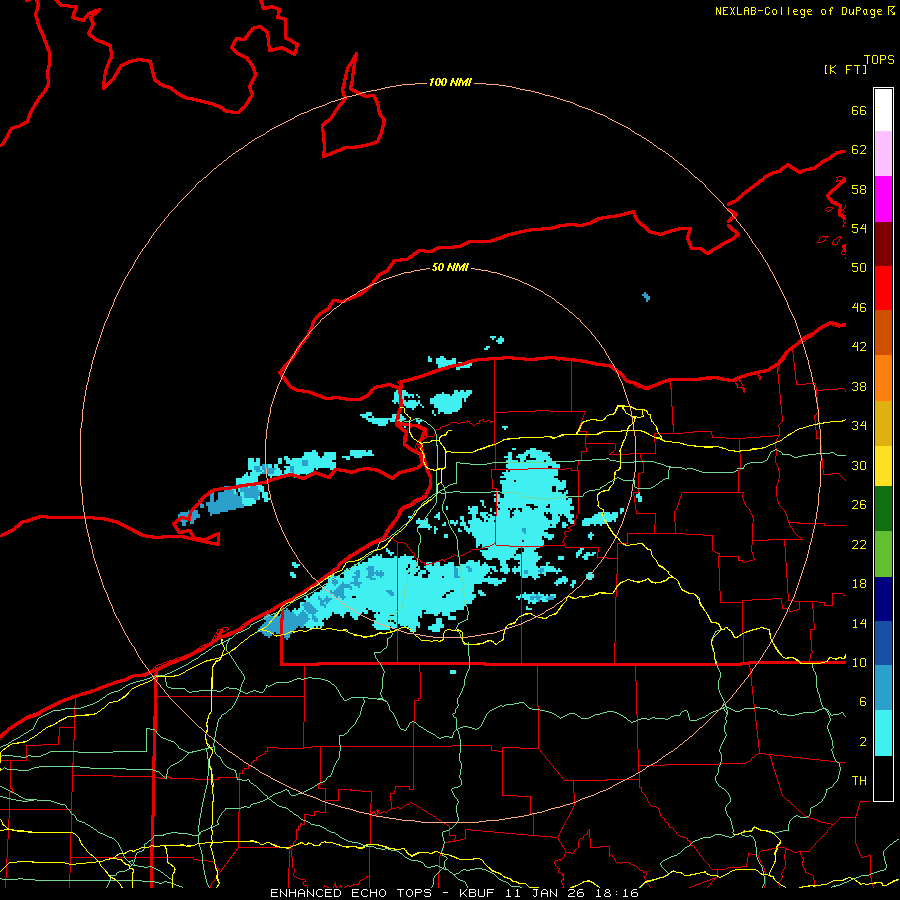Image resolution: width=900 pixels, height=900 pixels.
Task: Click the bright red legend color segment
Action: pyautogui.click(x=883, y=288)
